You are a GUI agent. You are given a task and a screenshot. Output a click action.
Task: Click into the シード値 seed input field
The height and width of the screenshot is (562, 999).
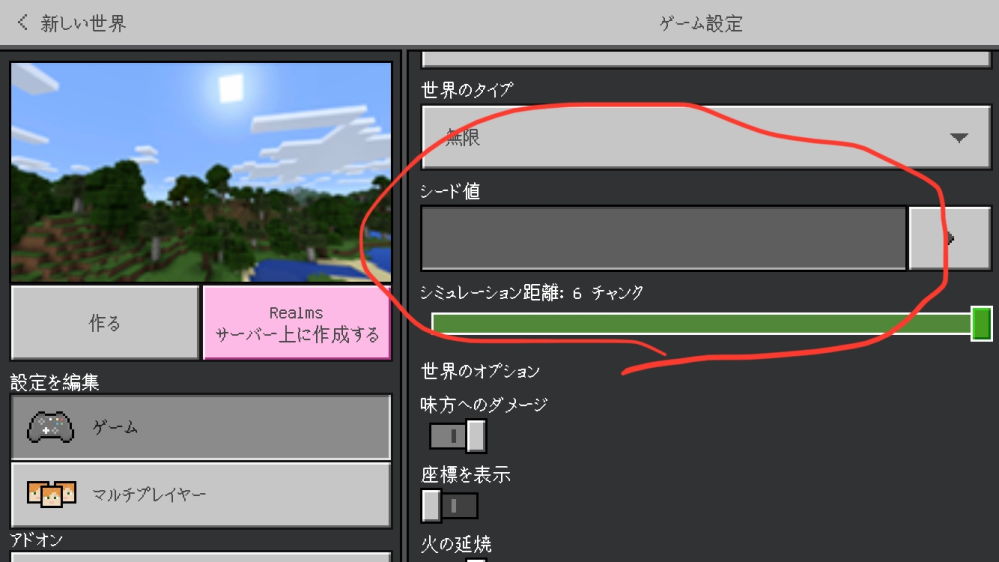[x=663, y=238]
